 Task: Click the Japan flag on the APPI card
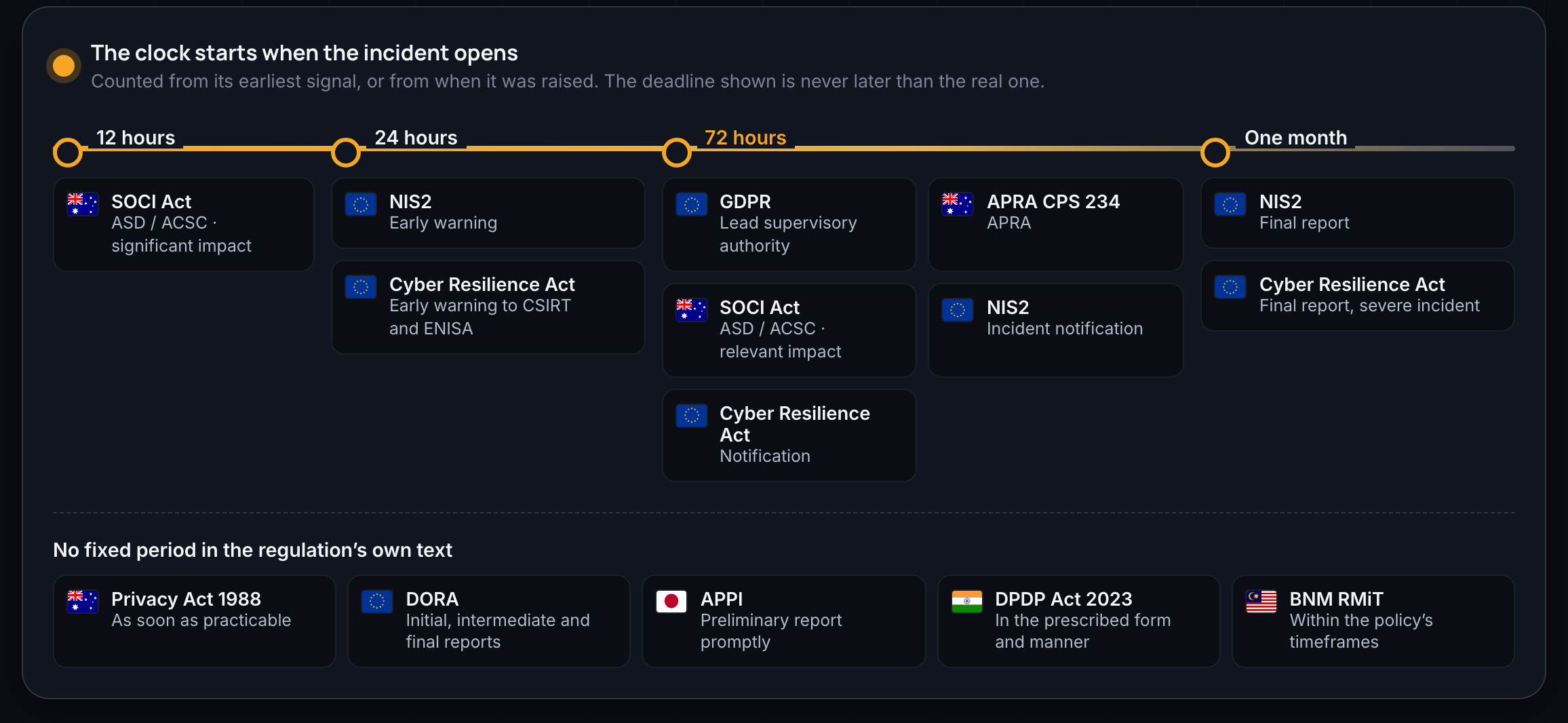671,602
